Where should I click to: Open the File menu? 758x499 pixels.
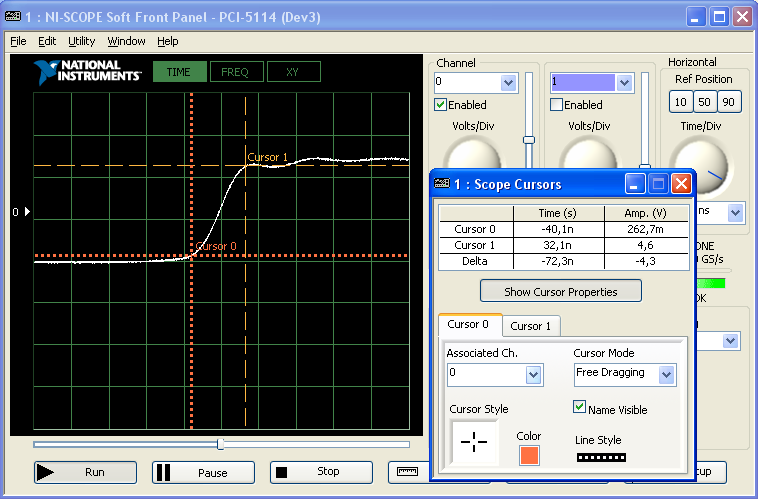[x=18, y=41]
